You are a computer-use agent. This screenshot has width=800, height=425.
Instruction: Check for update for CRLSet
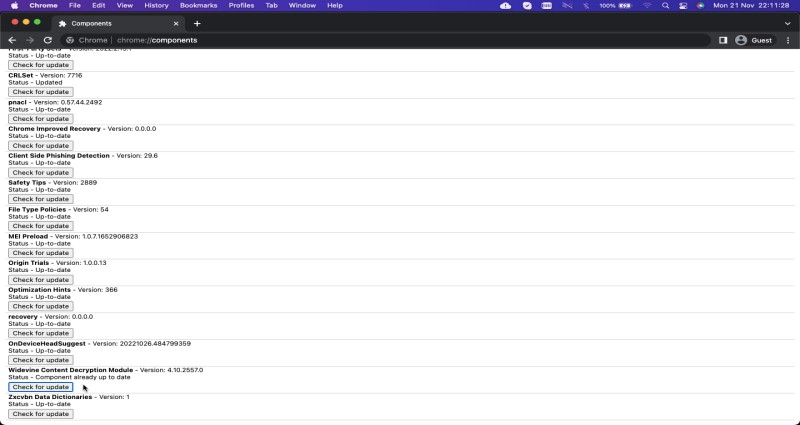pos(41,92)
